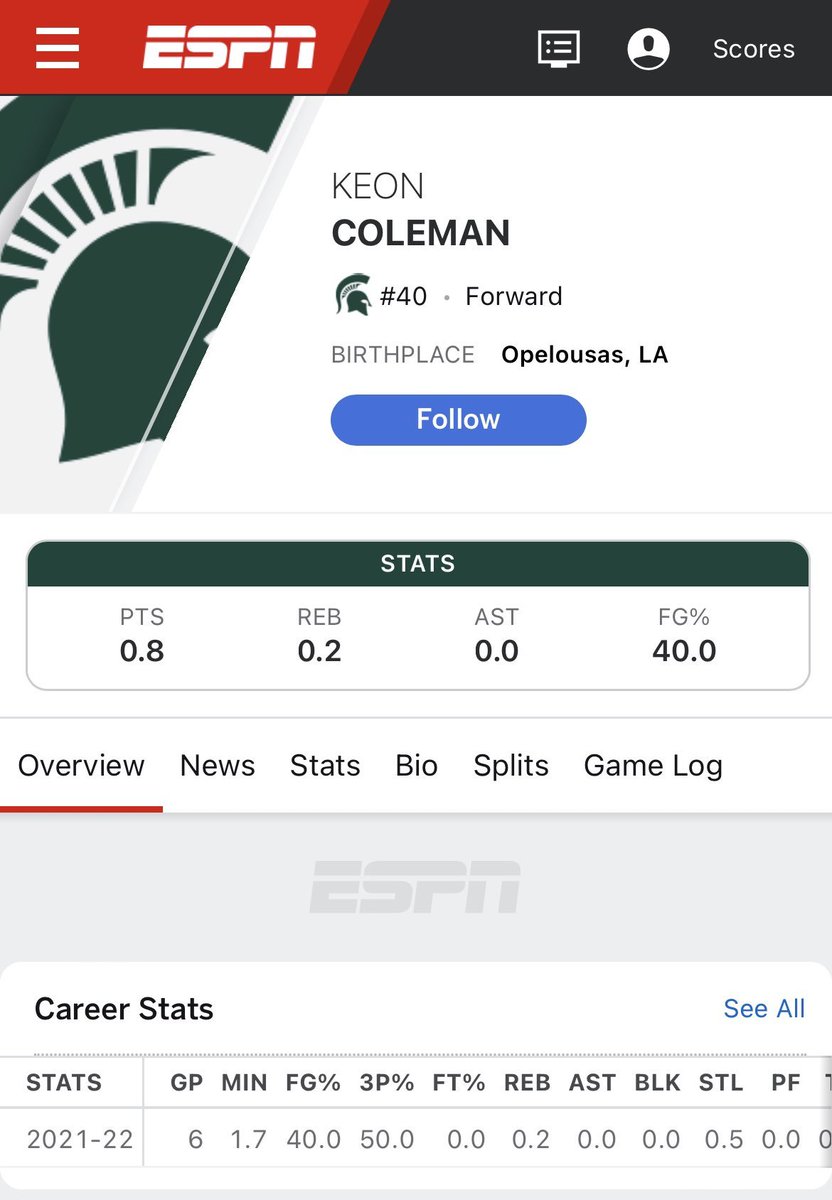Switch to the Stats tab
The height and width of the screenshot is (1200, 832).
pos(325,765)
